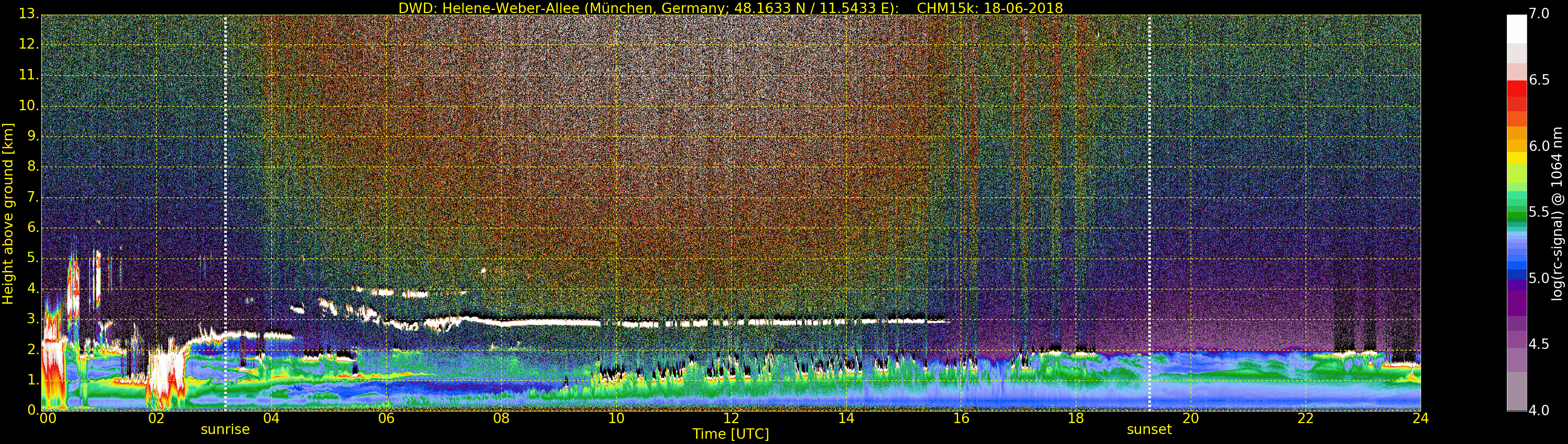Select the 7.0 value label on colorbar
The image size is (1568, 444).
pos(1539,14)
